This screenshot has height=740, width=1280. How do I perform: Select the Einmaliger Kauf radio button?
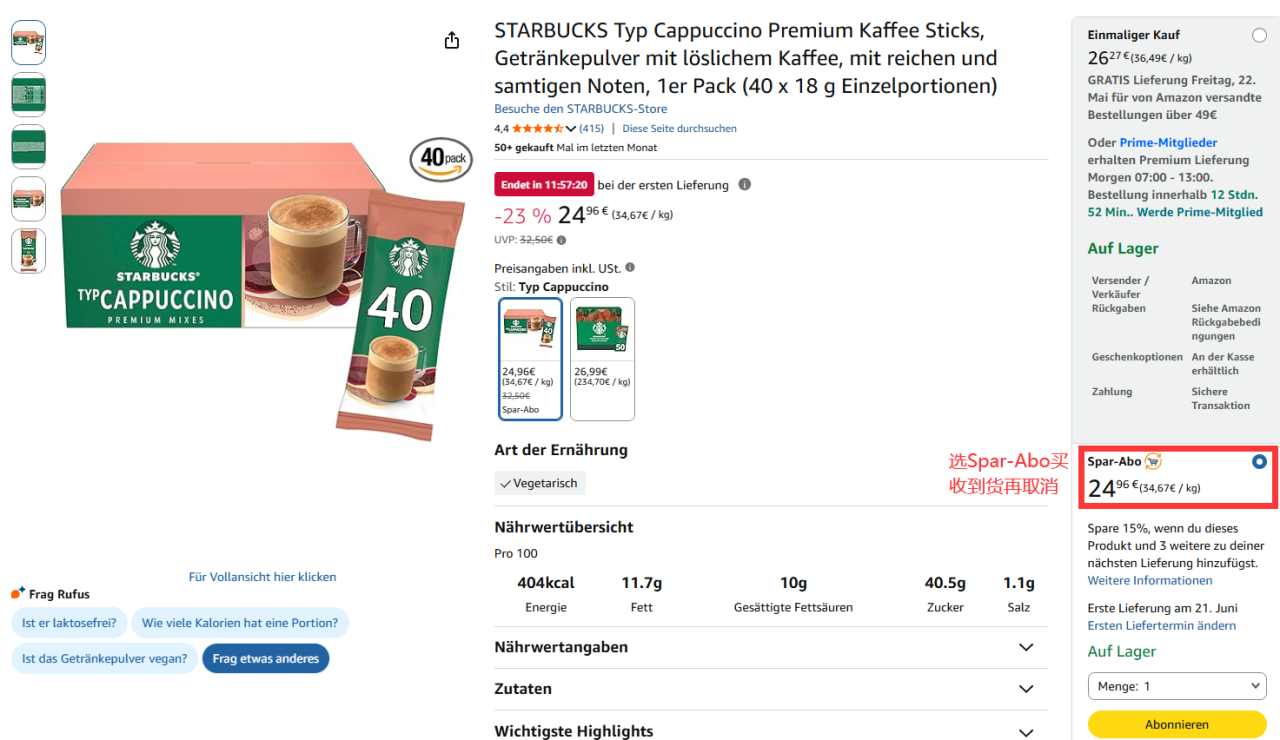(1259, 35)
